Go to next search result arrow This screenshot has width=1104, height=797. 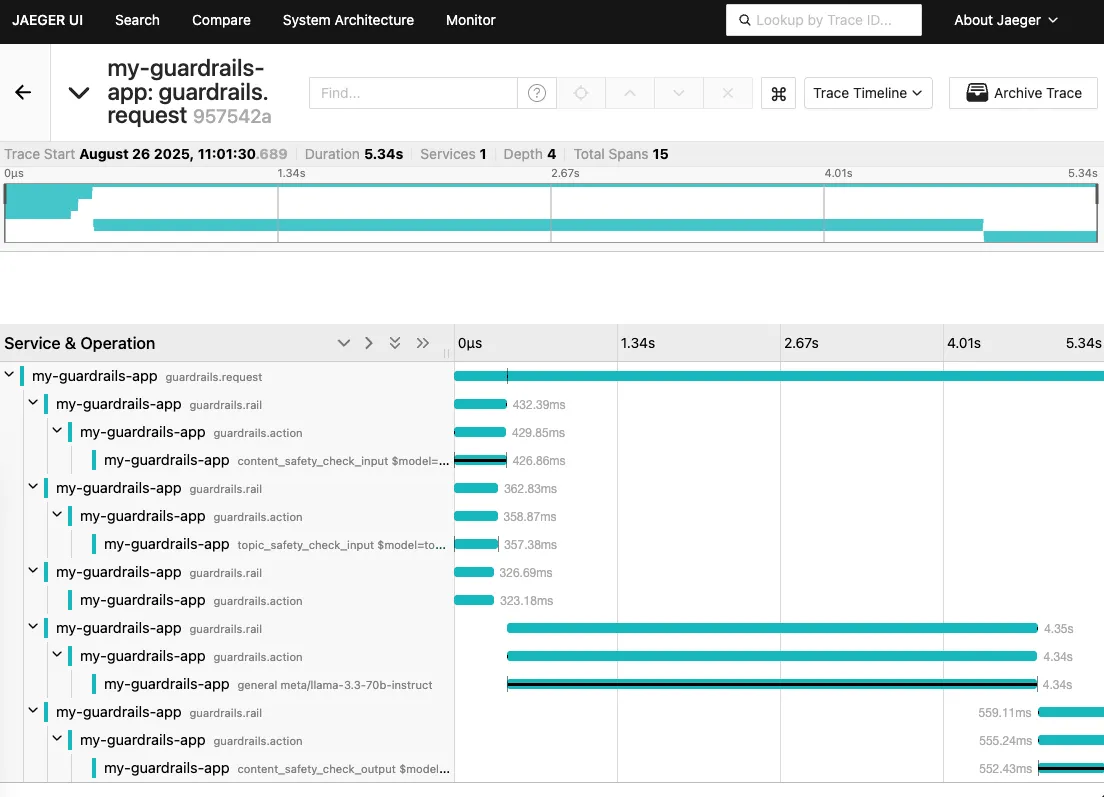(679, 93)
